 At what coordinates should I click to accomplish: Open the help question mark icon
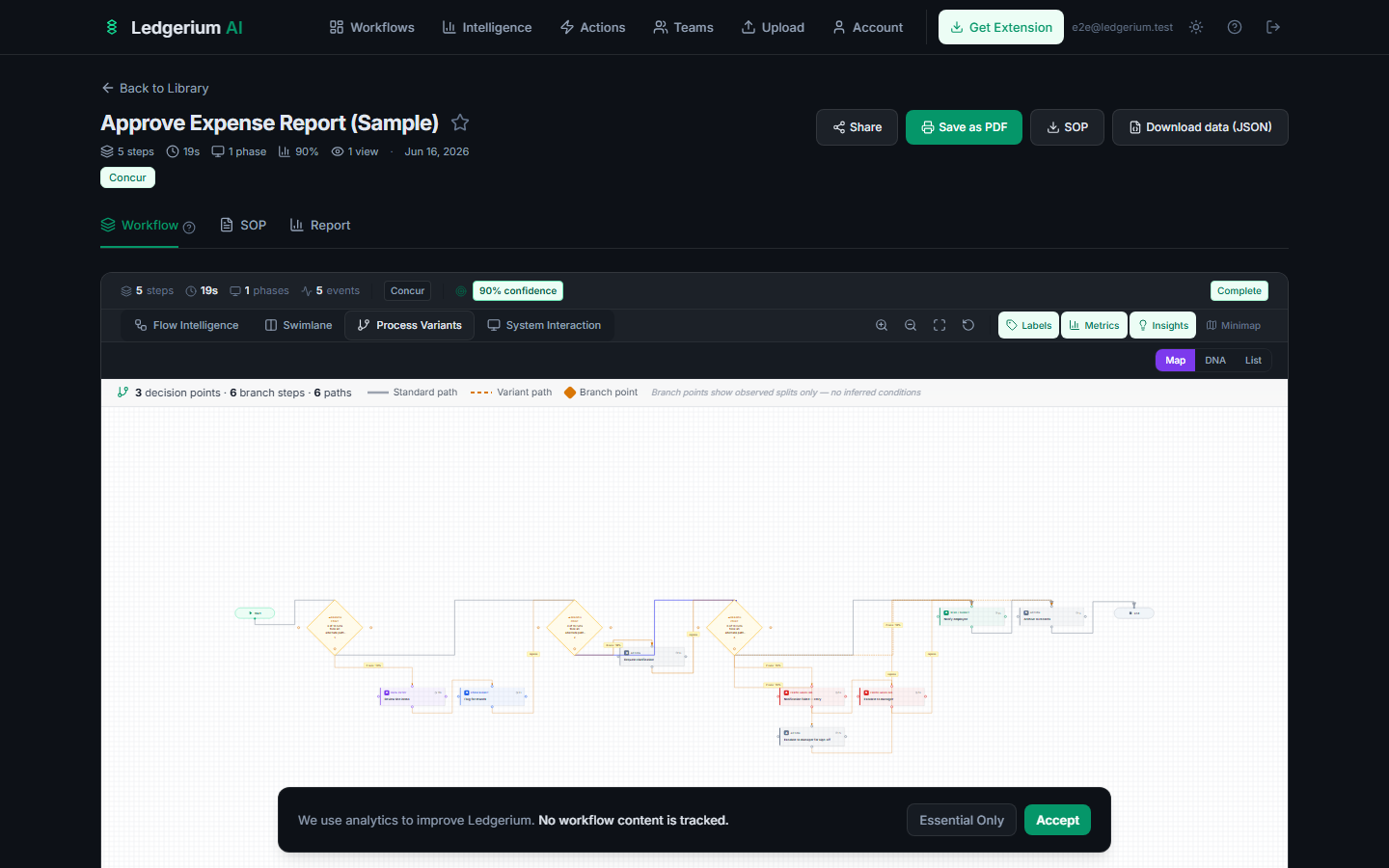[1235, 27]
